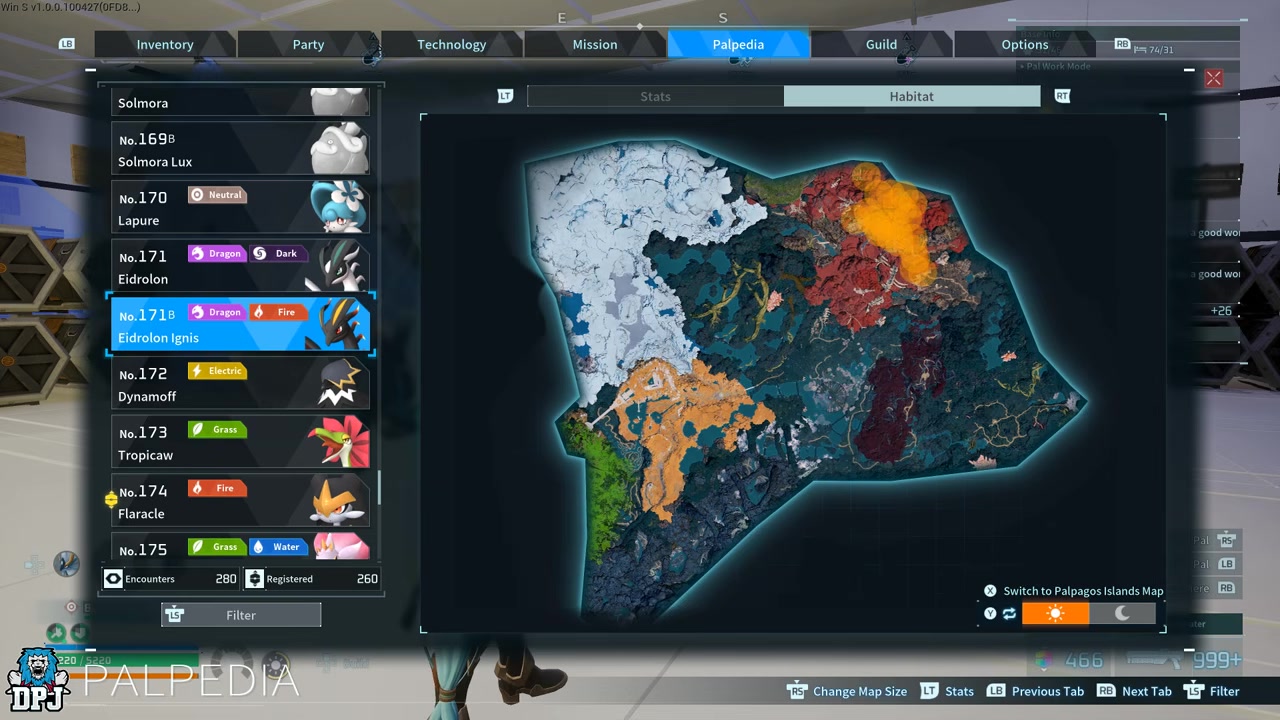Click the day/night swap arrows icon

(x=1009, y=613)
